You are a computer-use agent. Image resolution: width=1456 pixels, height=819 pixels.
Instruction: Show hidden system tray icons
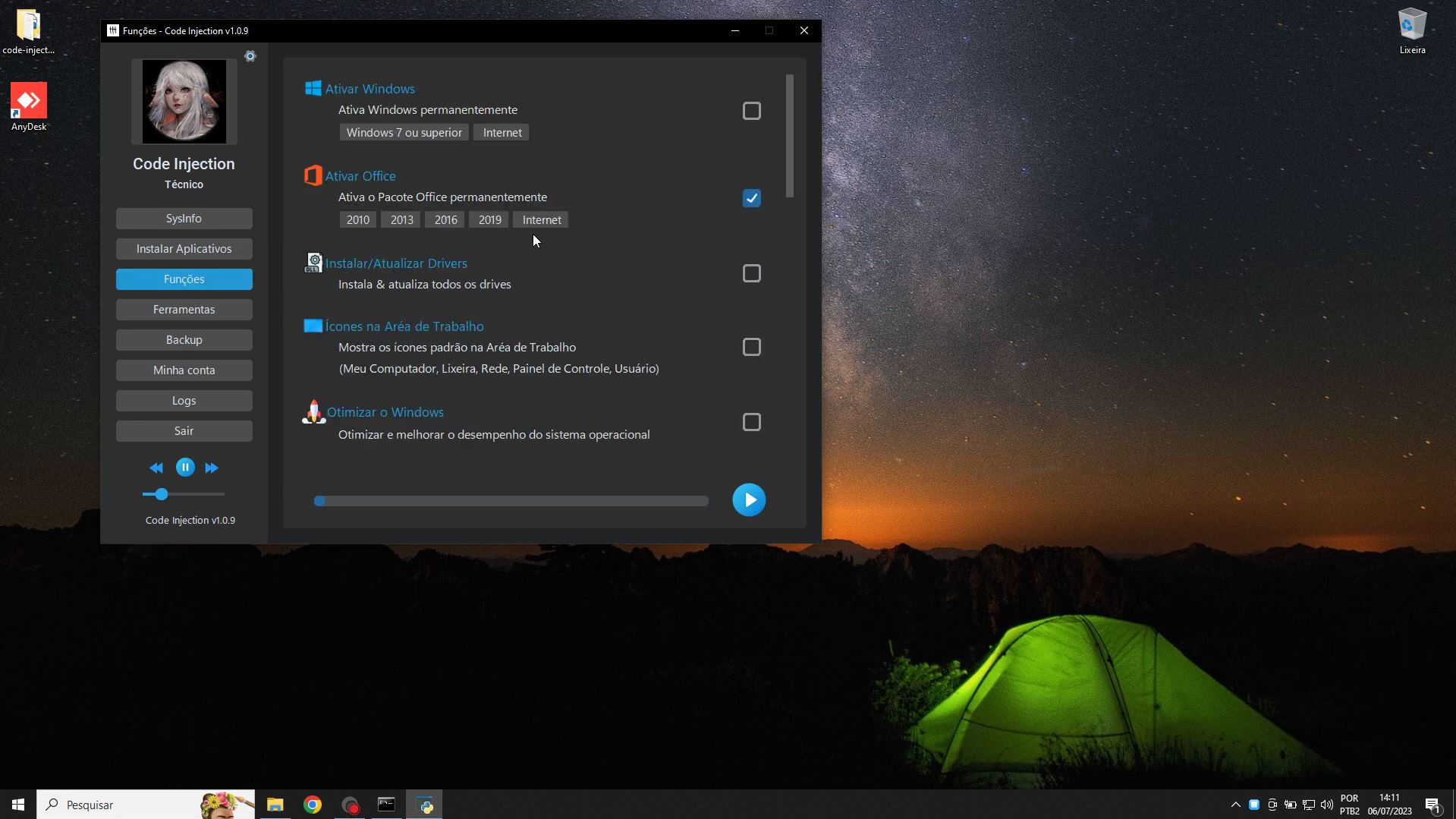pyautogui.click(x=1236, y=805)
